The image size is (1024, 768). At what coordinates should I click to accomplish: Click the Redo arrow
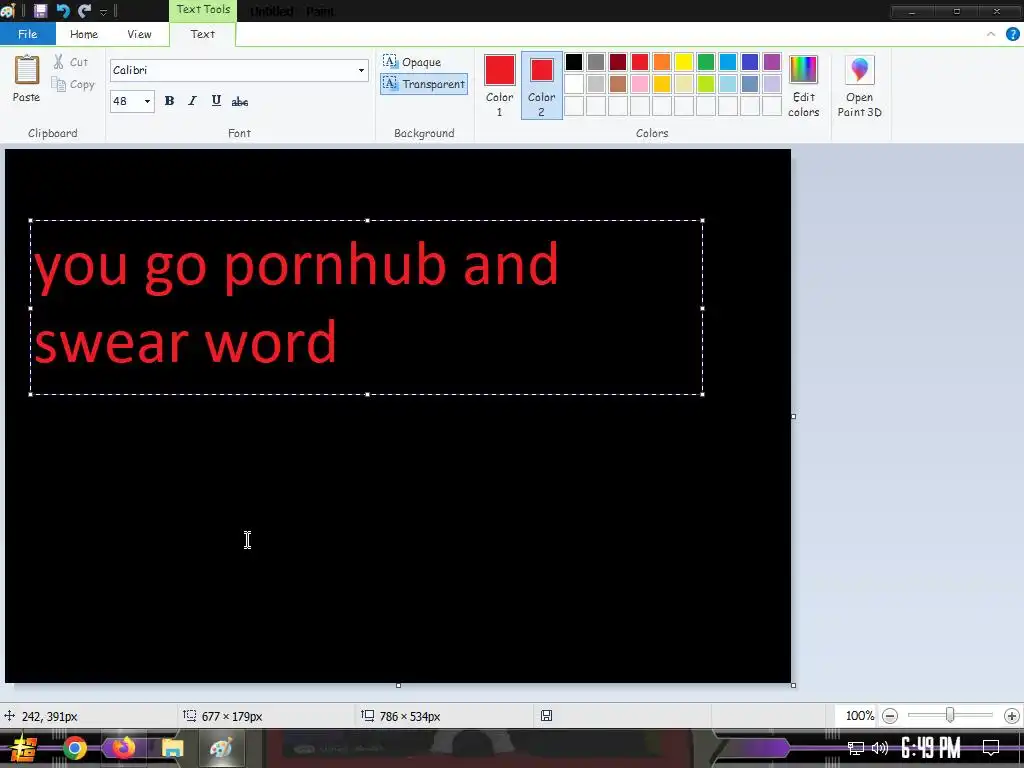(x=84, y=10)
